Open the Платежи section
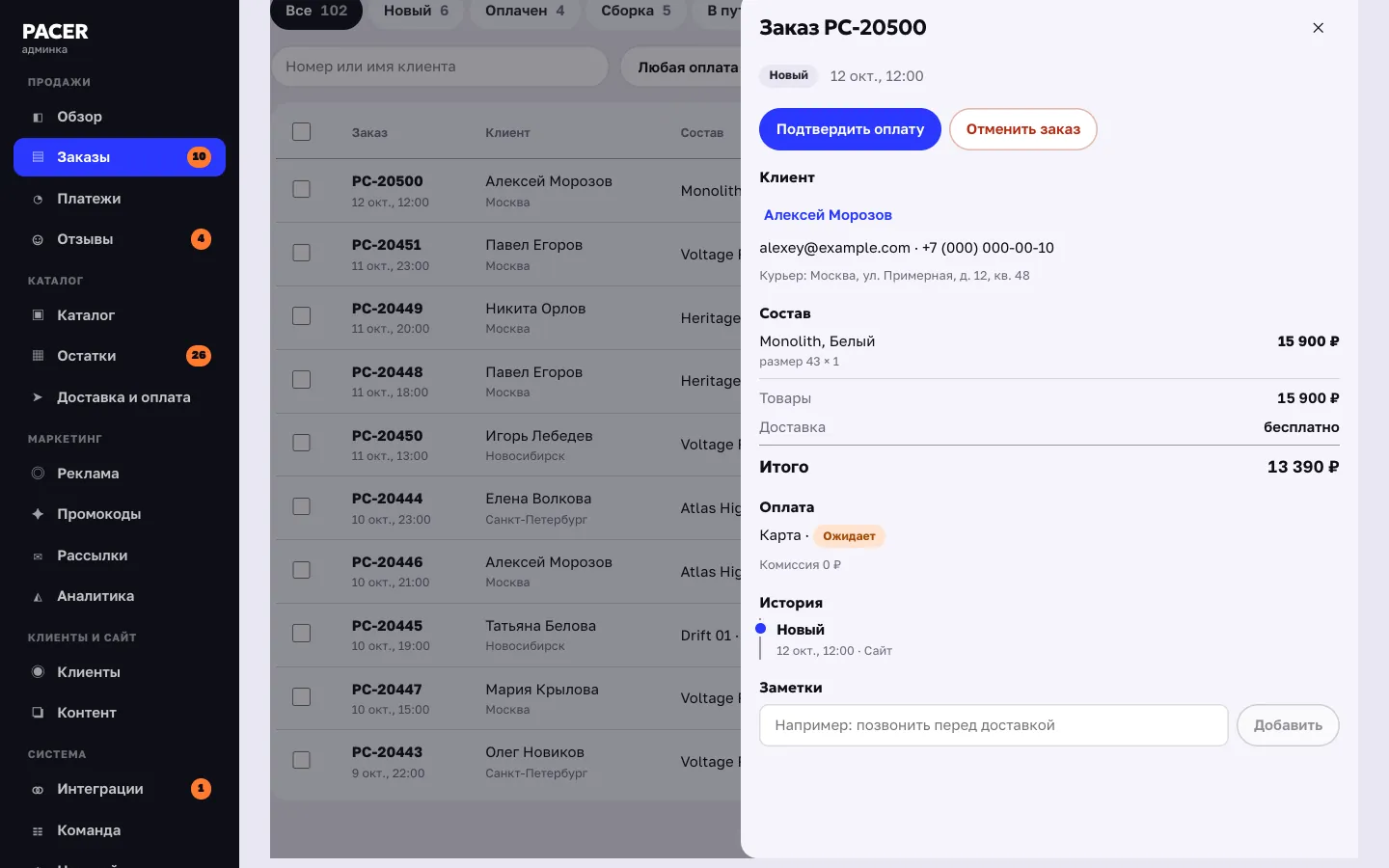The width and height of the screenshot is (1389, 868). click(120, 199)
